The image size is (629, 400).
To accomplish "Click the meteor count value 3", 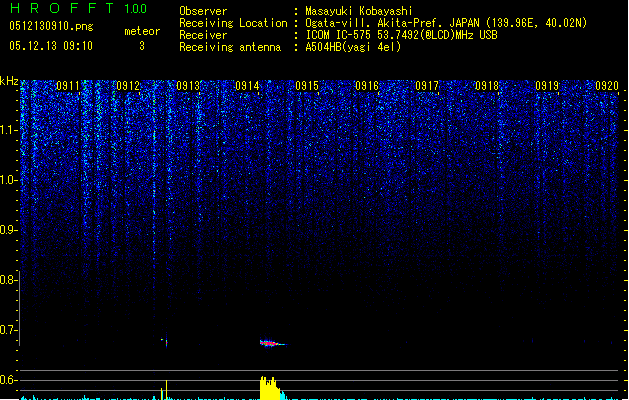I will click(142, 46).
